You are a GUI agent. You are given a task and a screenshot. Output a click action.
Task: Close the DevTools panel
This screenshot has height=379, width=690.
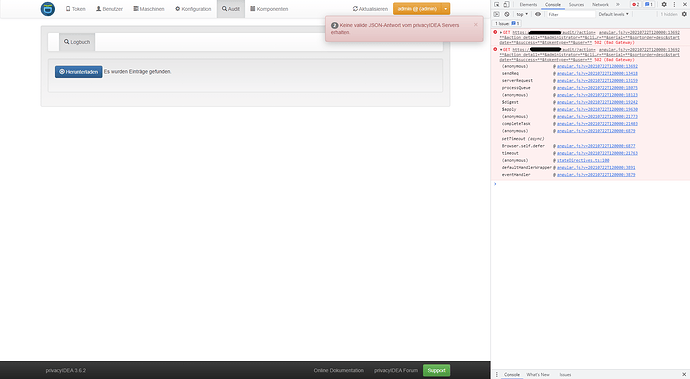pos(685,4)
